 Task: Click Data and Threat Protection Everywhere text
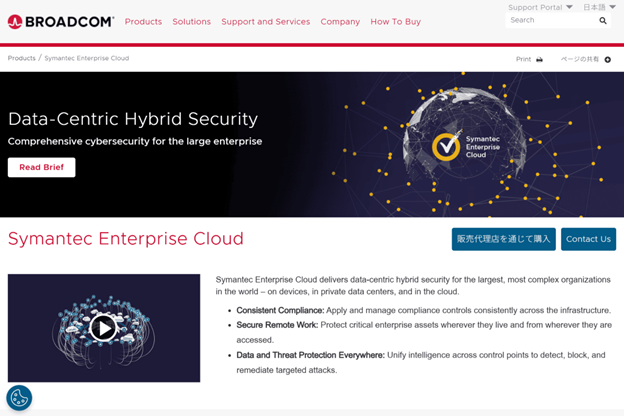421,362
